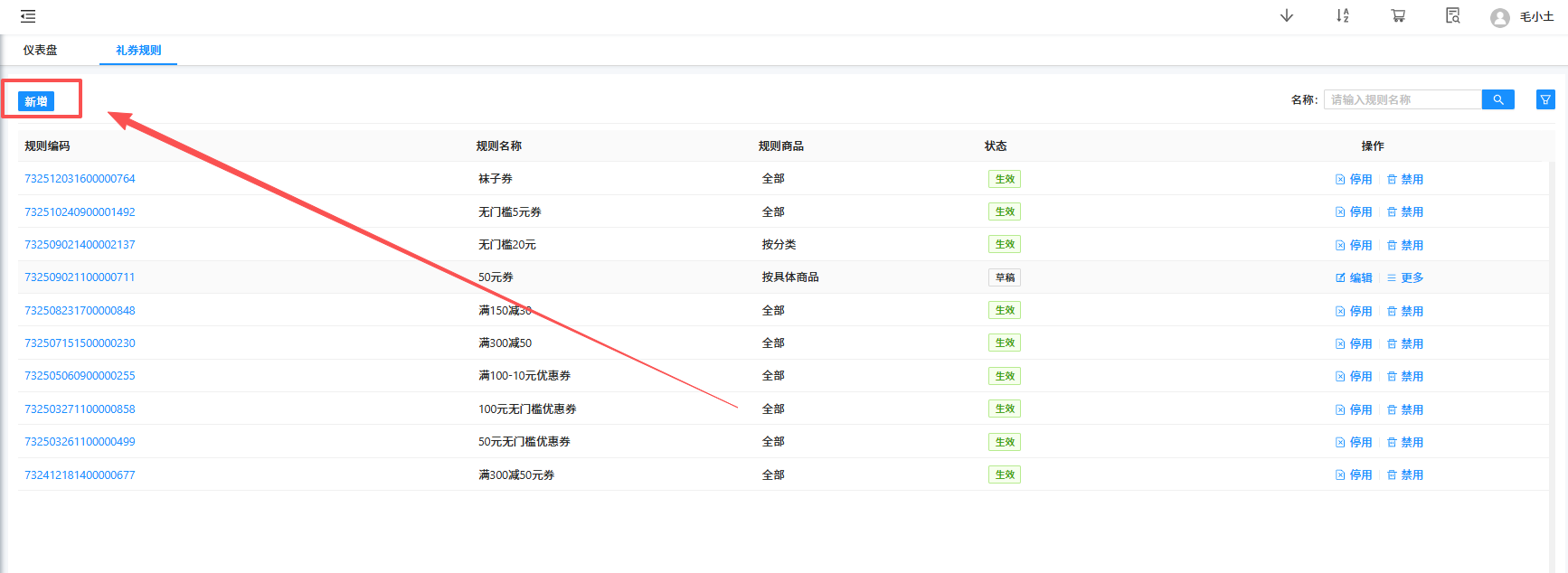The height and width of the screenshot is (573, 1568).
Task: Open the blue filter funnel button
Action: (x=1545, y=99)
